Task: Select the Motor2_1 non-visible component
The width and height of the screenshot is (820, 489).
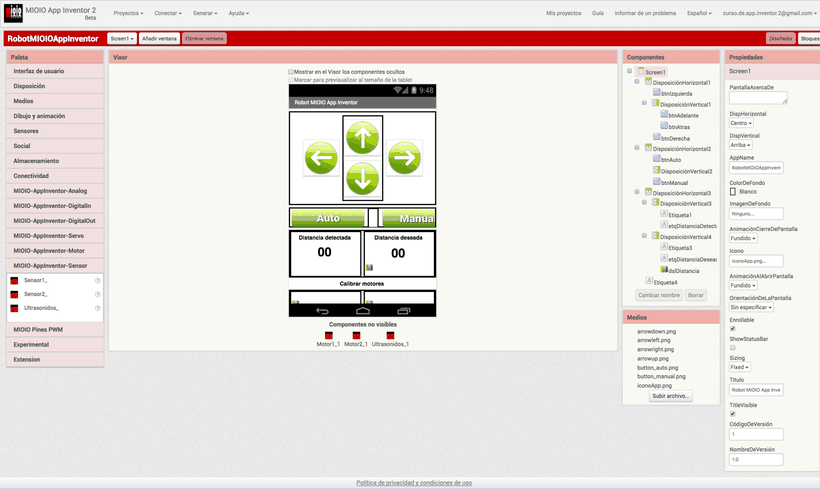Action: point(356,339)
